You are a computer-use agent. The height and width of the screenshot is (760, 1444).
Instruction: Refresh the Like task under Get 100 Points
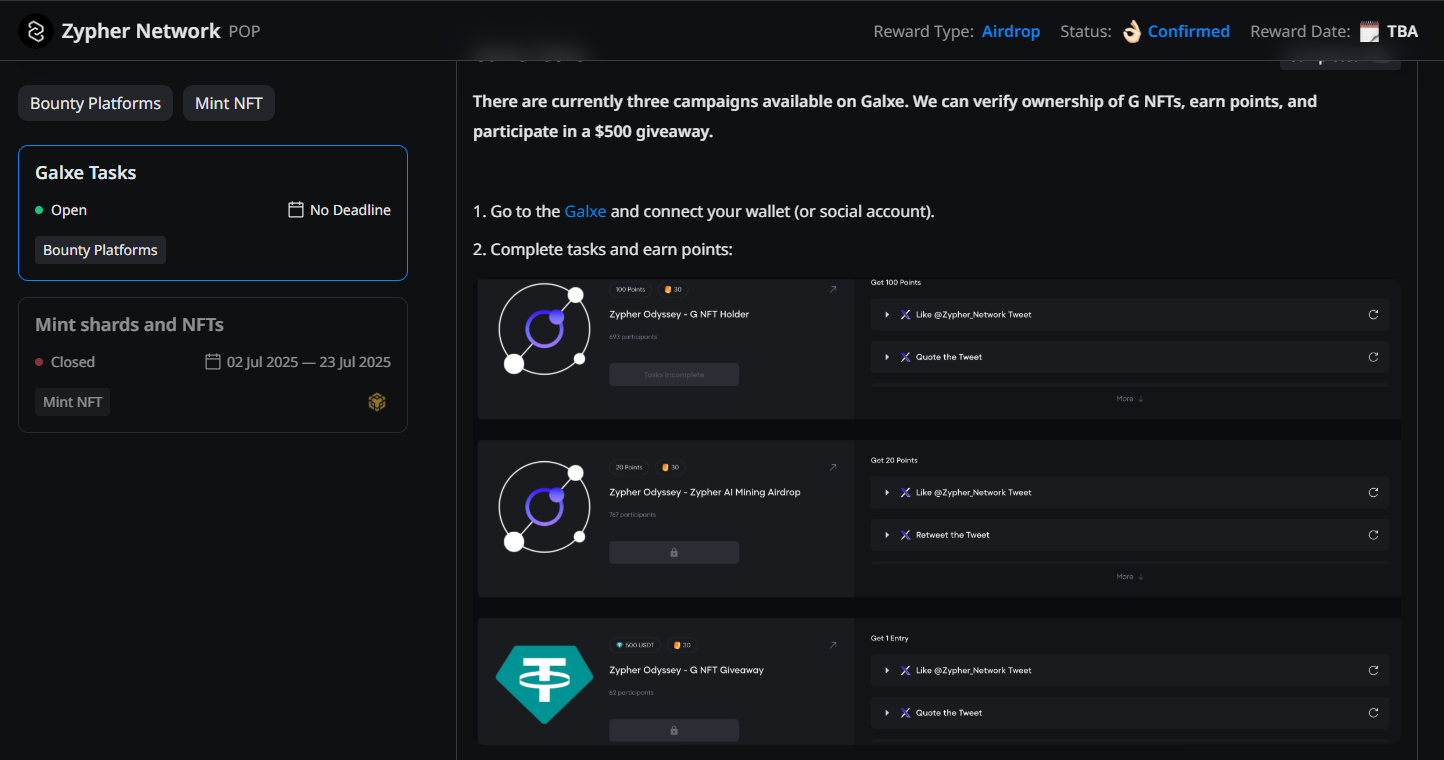(1373, 314)
